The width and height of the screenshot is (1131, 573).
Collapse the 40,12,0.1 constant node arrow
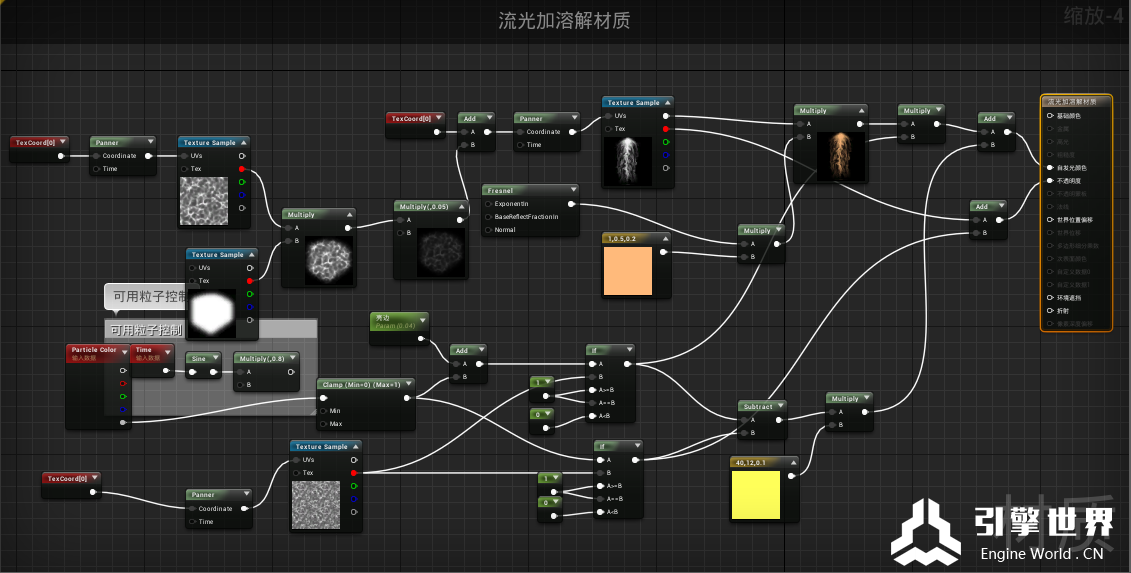tap(793, 462)
